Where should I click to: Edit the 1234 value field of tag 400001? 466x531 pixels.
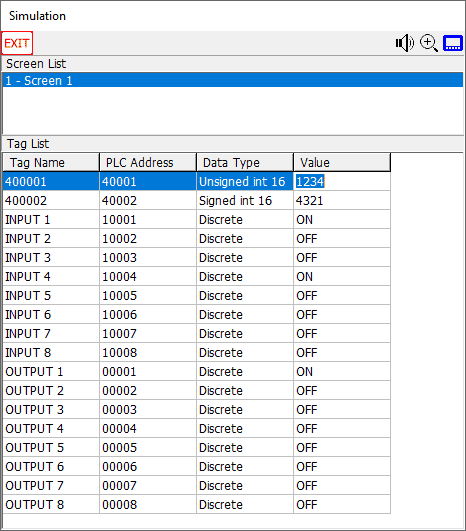coord(342,182)
